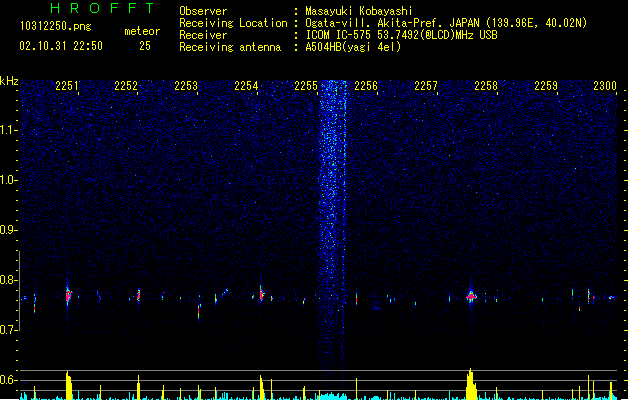Click the Receiving Location label

click(x=233, y=23)
